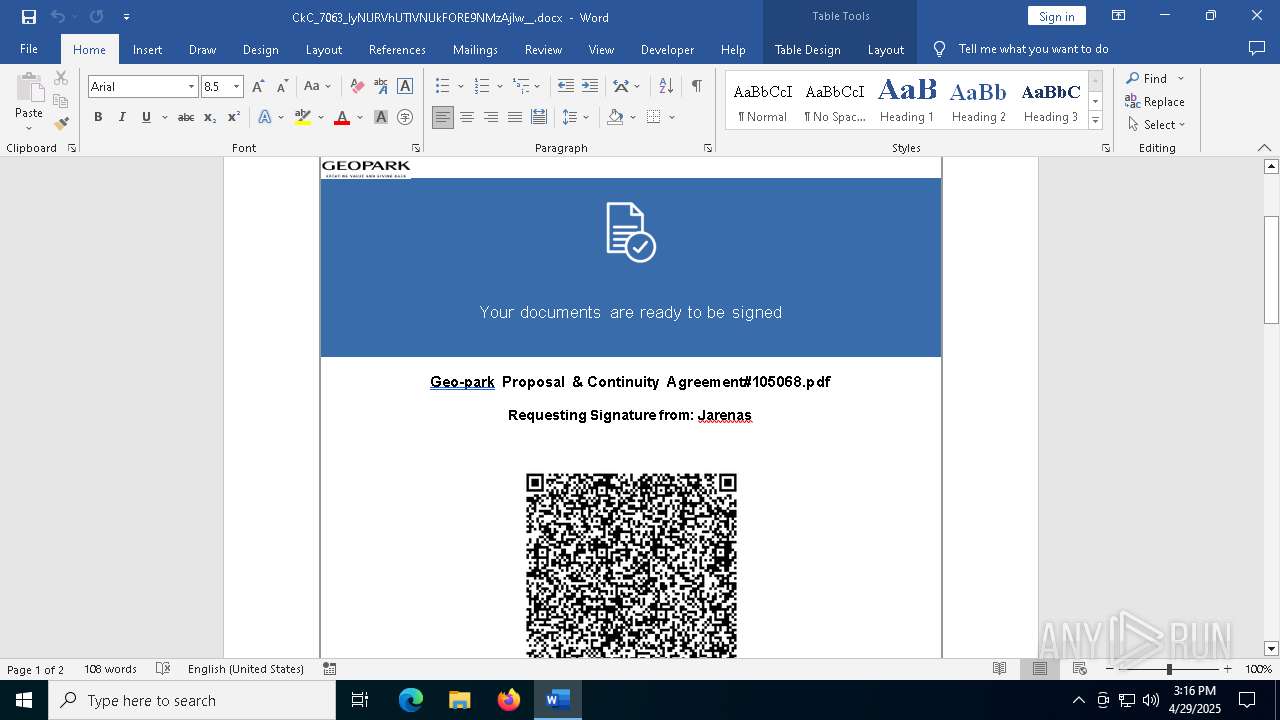Toggle italic formatting
The width and height of the screenshot is (1280, 720).
point(122,117)
